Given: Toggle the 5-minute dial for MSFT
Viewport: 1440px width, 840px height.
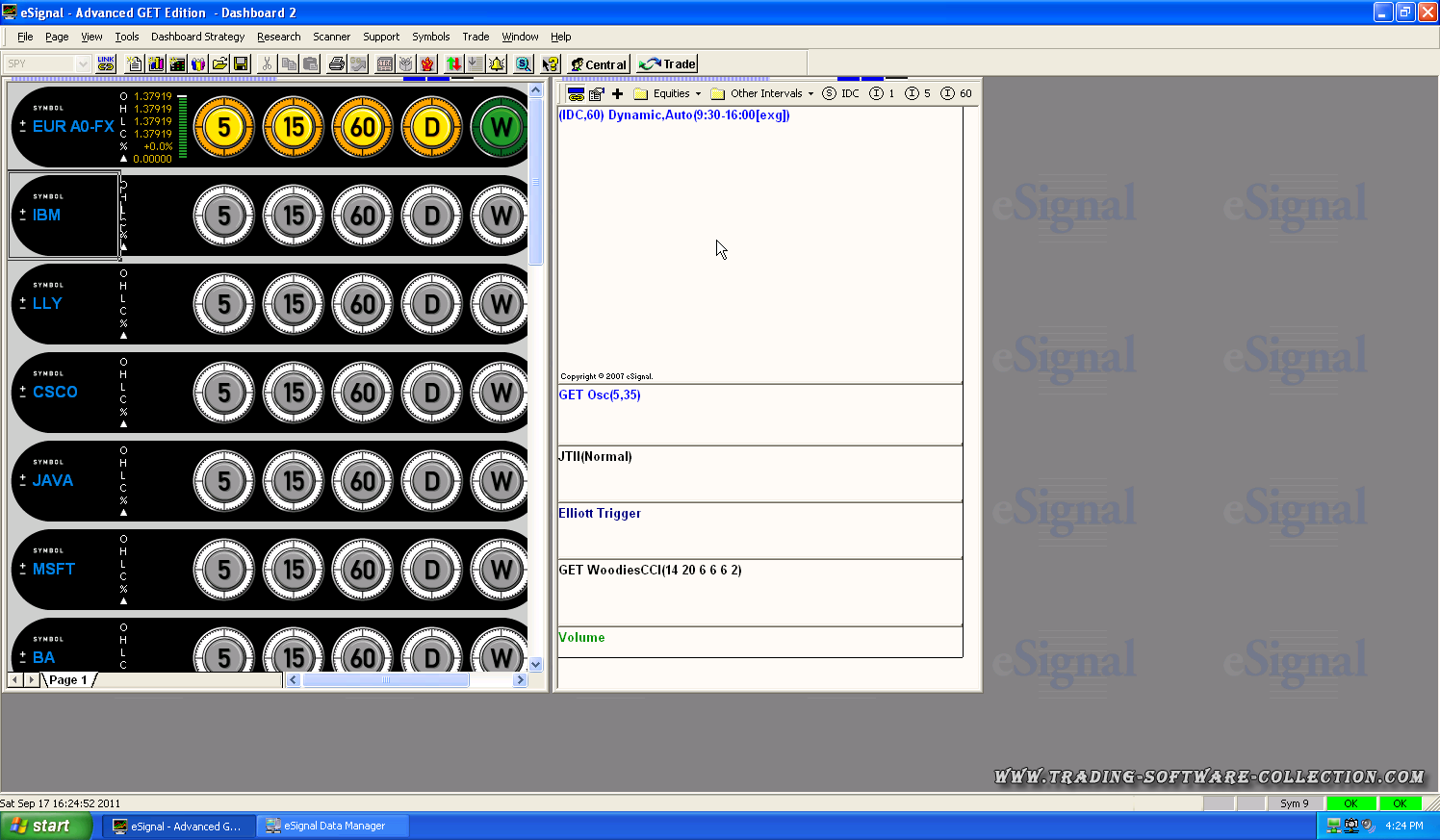Looking at the screenshot, I should coord(224,570).
